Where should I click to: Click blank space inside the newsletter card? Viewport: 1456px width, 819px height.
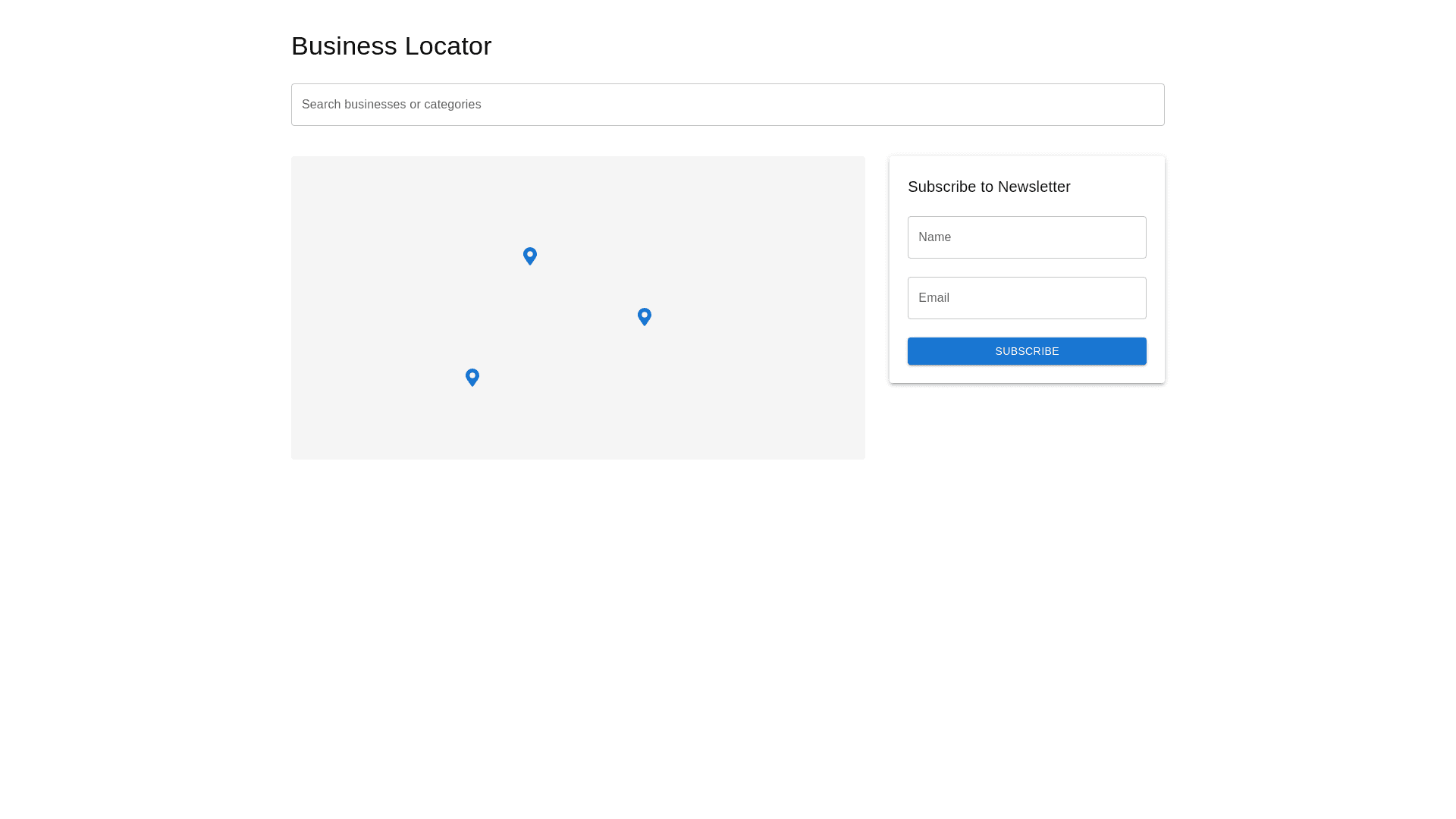click(1115, 187)
